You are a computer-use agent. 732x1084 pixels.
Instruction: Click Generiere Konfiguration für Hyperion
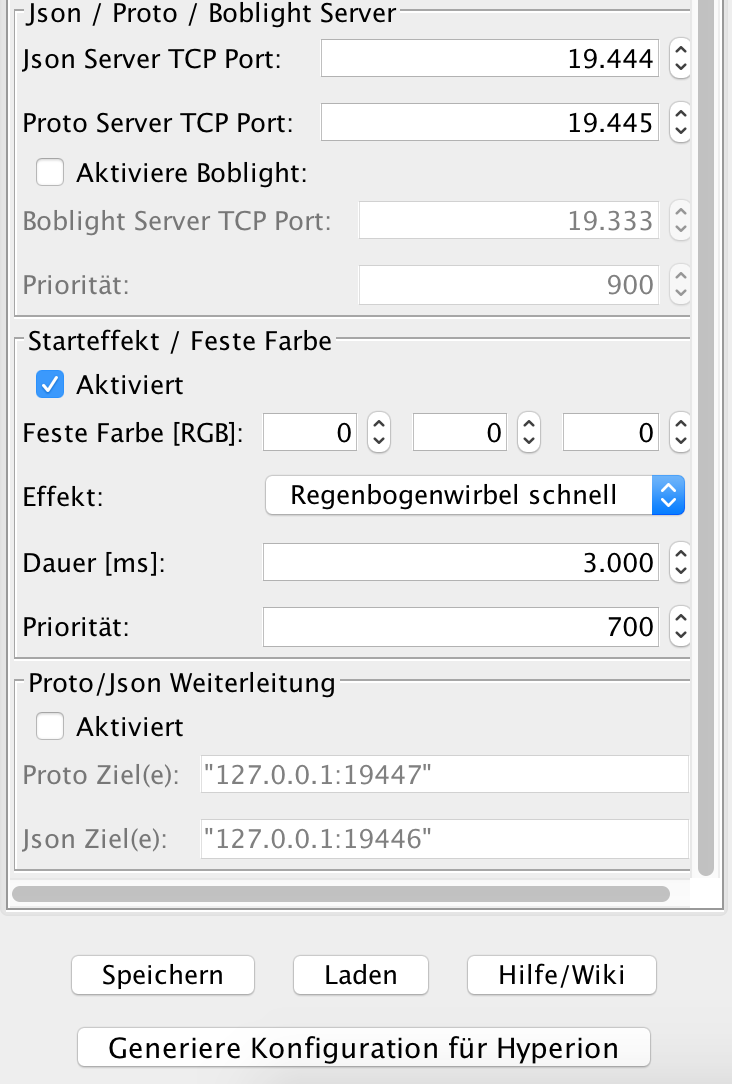[363, 1048]
